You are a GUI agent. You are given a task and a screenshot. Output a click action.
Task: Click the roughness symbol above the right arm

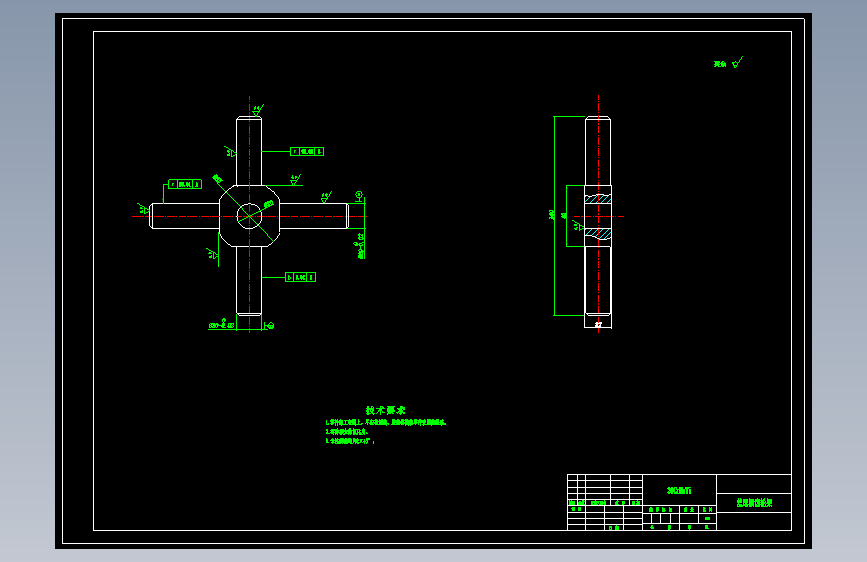[326, 196]
